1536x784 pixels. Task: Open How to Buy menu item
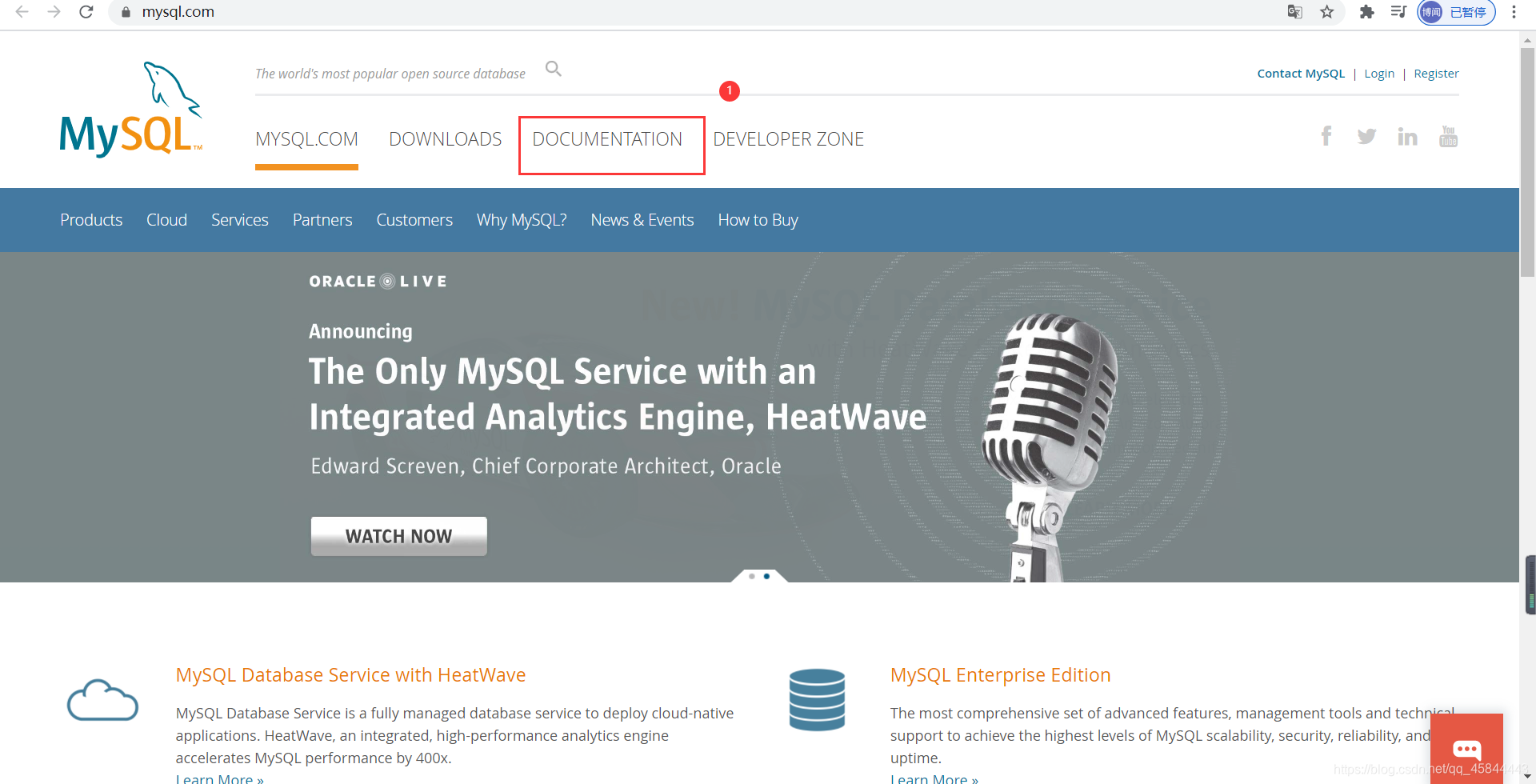758,220
